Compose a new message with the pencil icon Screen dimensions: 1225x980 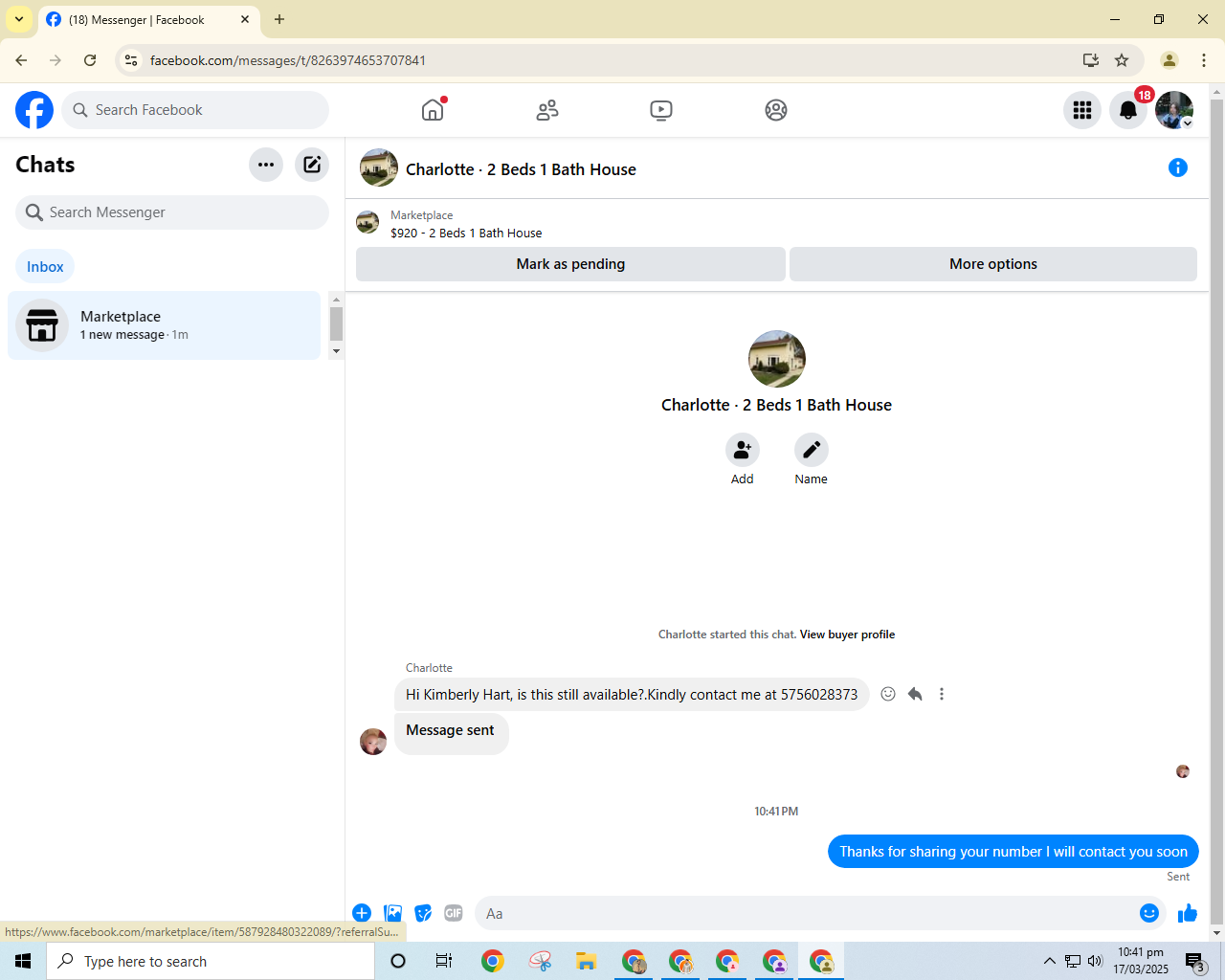[312, 165]
